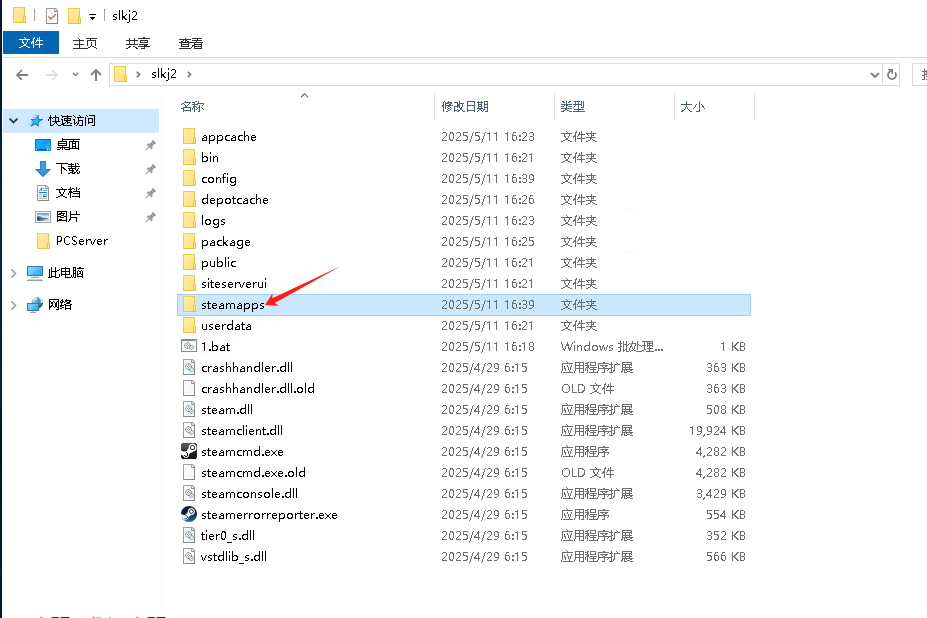Click the 554 KB size cell

tap(725, 515)
